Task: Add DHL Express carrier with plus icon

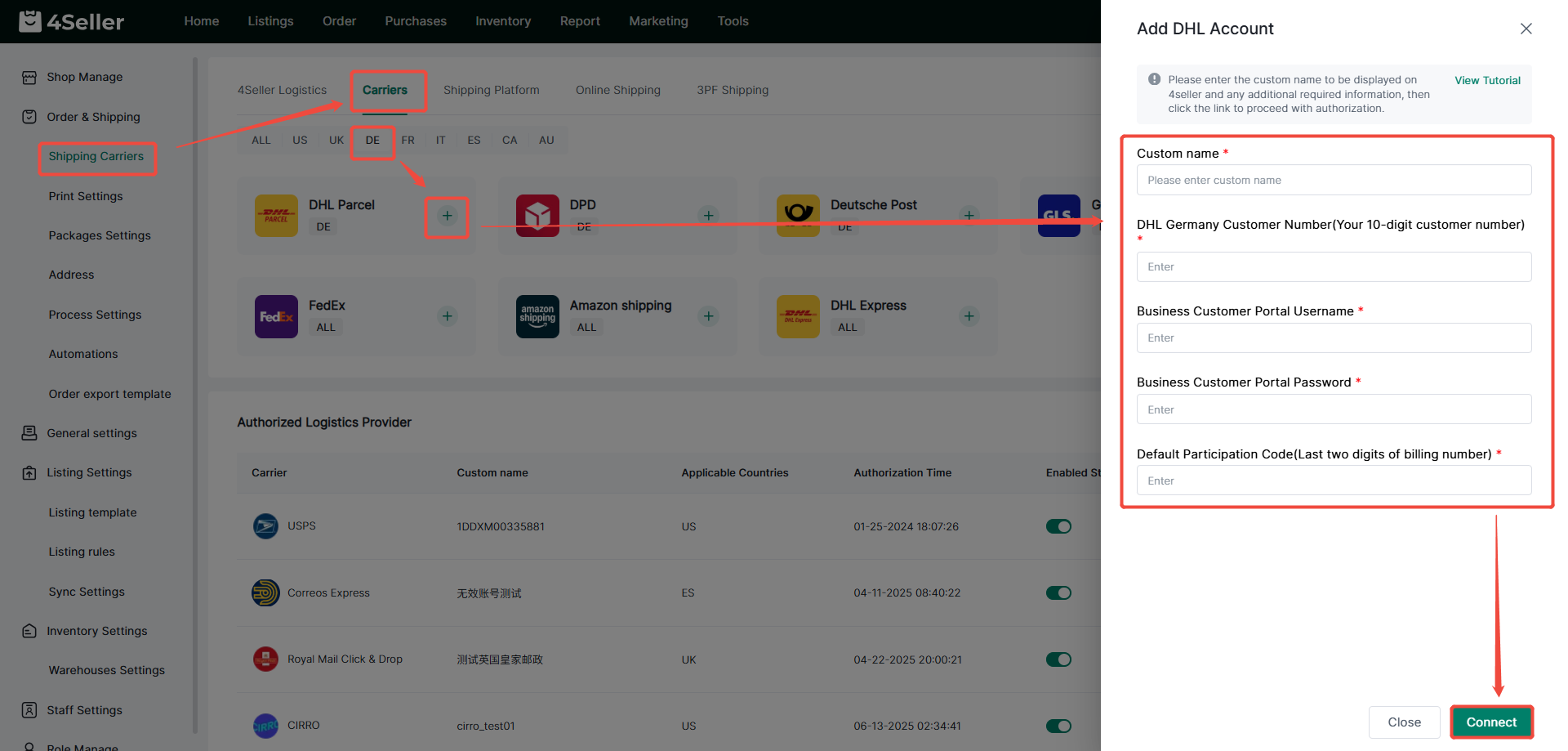Action: 969,316
